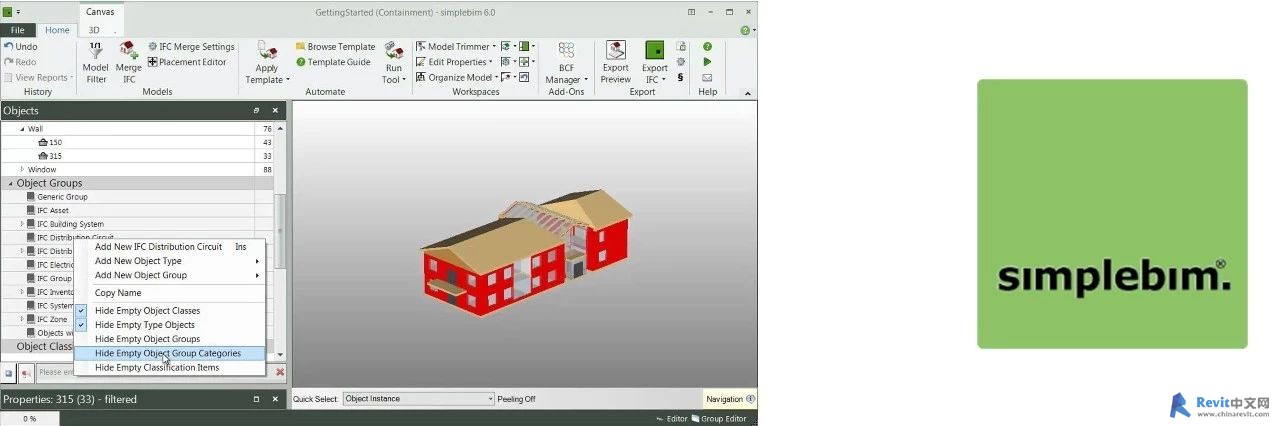1280x426 pixels.
Task: Click the Merge IFC house icon
Action: [x=129, y=52]
